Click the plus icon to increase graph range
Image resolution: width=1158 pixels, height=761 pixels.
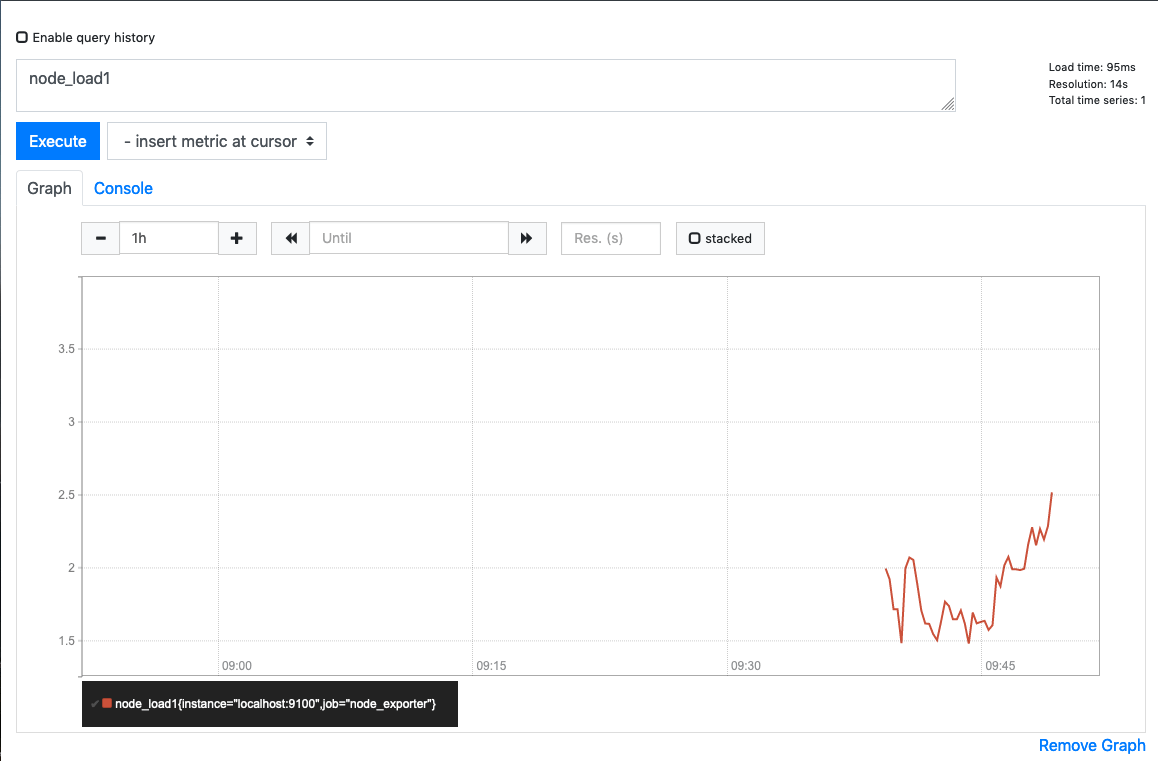click(x=237, y=238)
